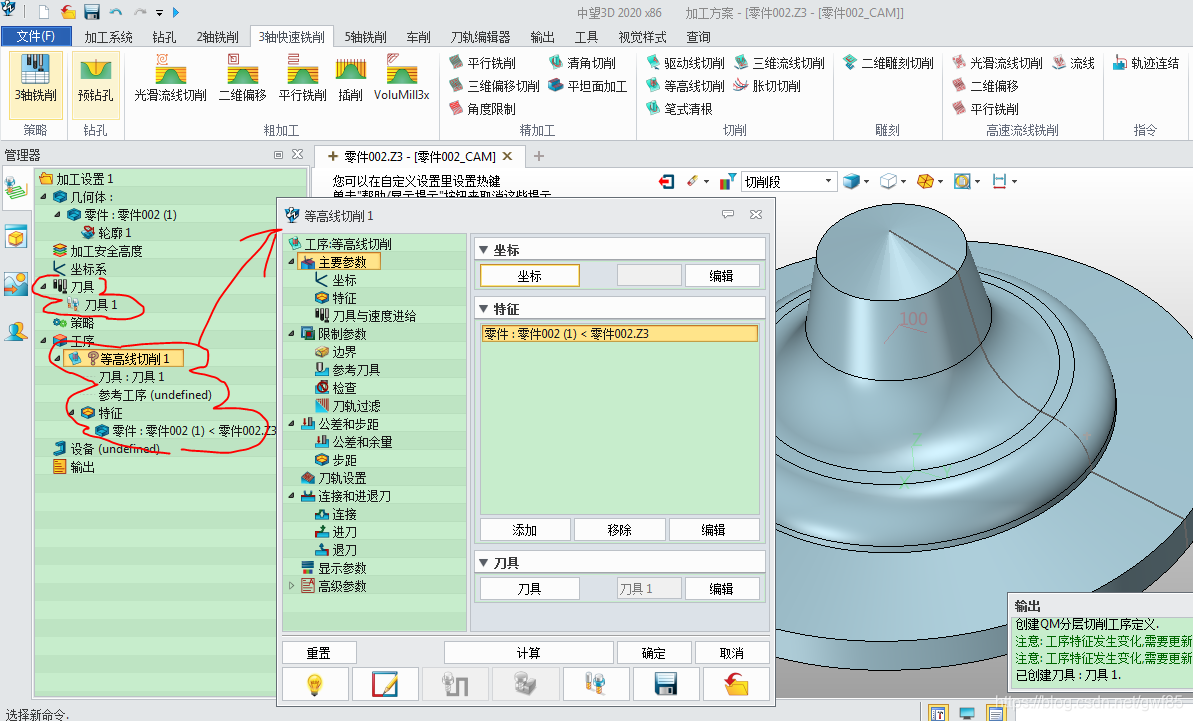The image size is (1193, 721).
Task: Open the 切削段 filter dropdown
Action: click(x=828, y=181)
